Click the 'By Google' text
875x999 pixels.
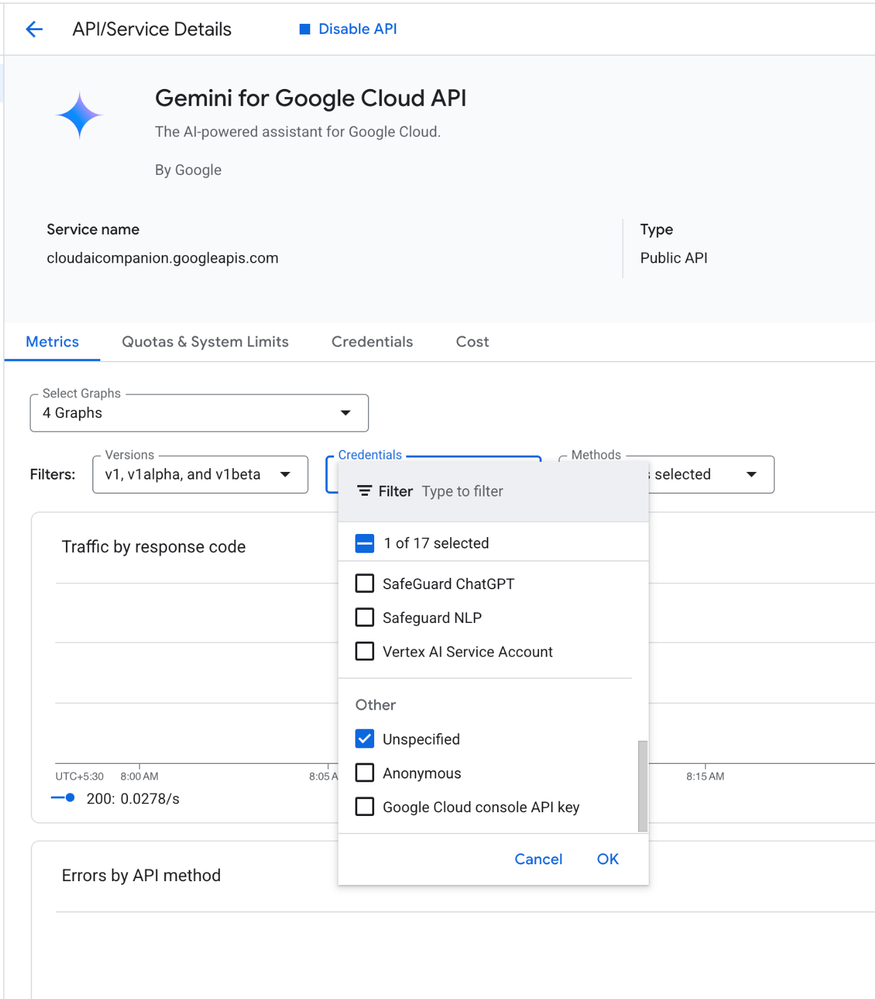tap(188, 170)
